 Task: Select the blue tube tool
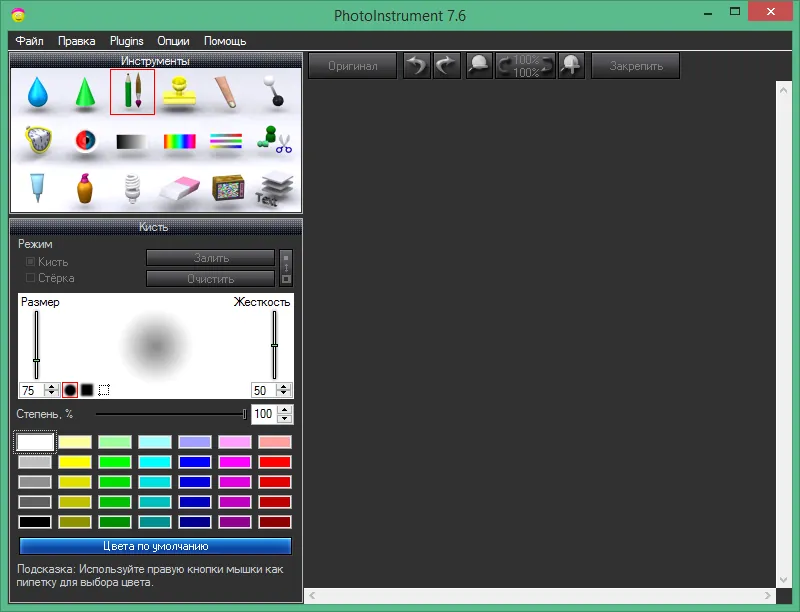point(37,187)
